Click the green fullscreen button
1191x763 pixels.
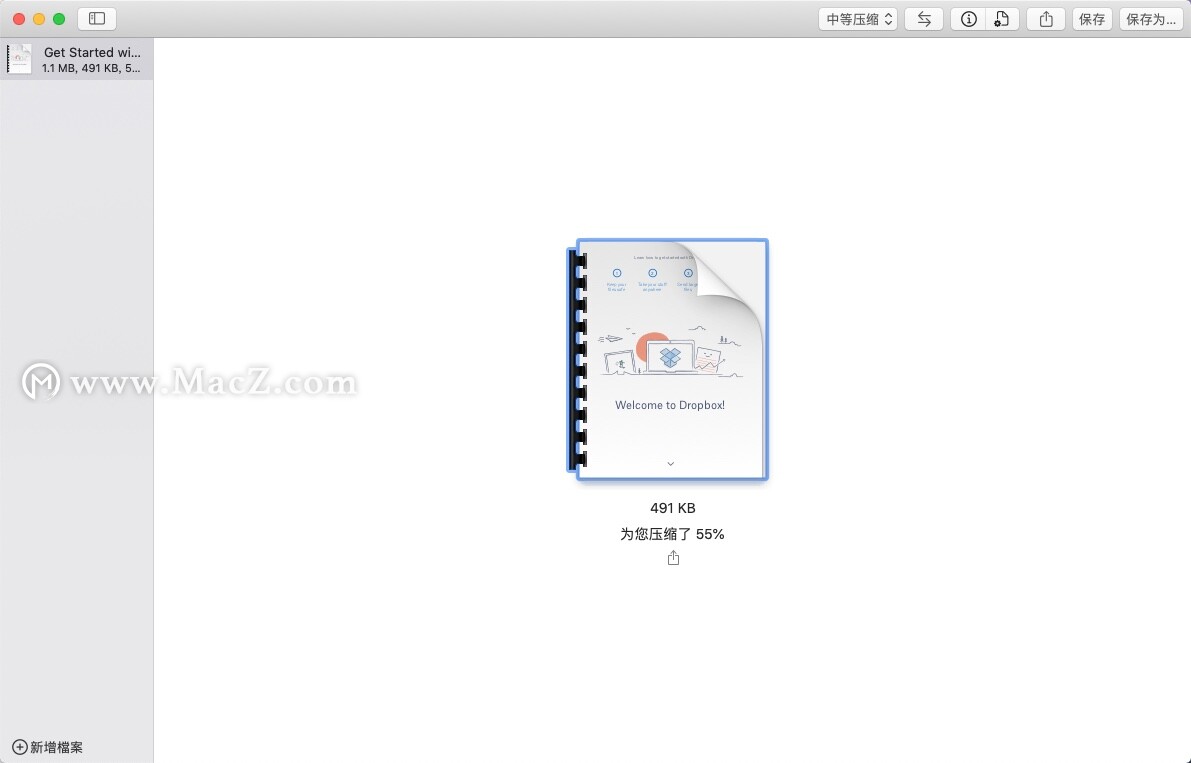tap(59, 19)
